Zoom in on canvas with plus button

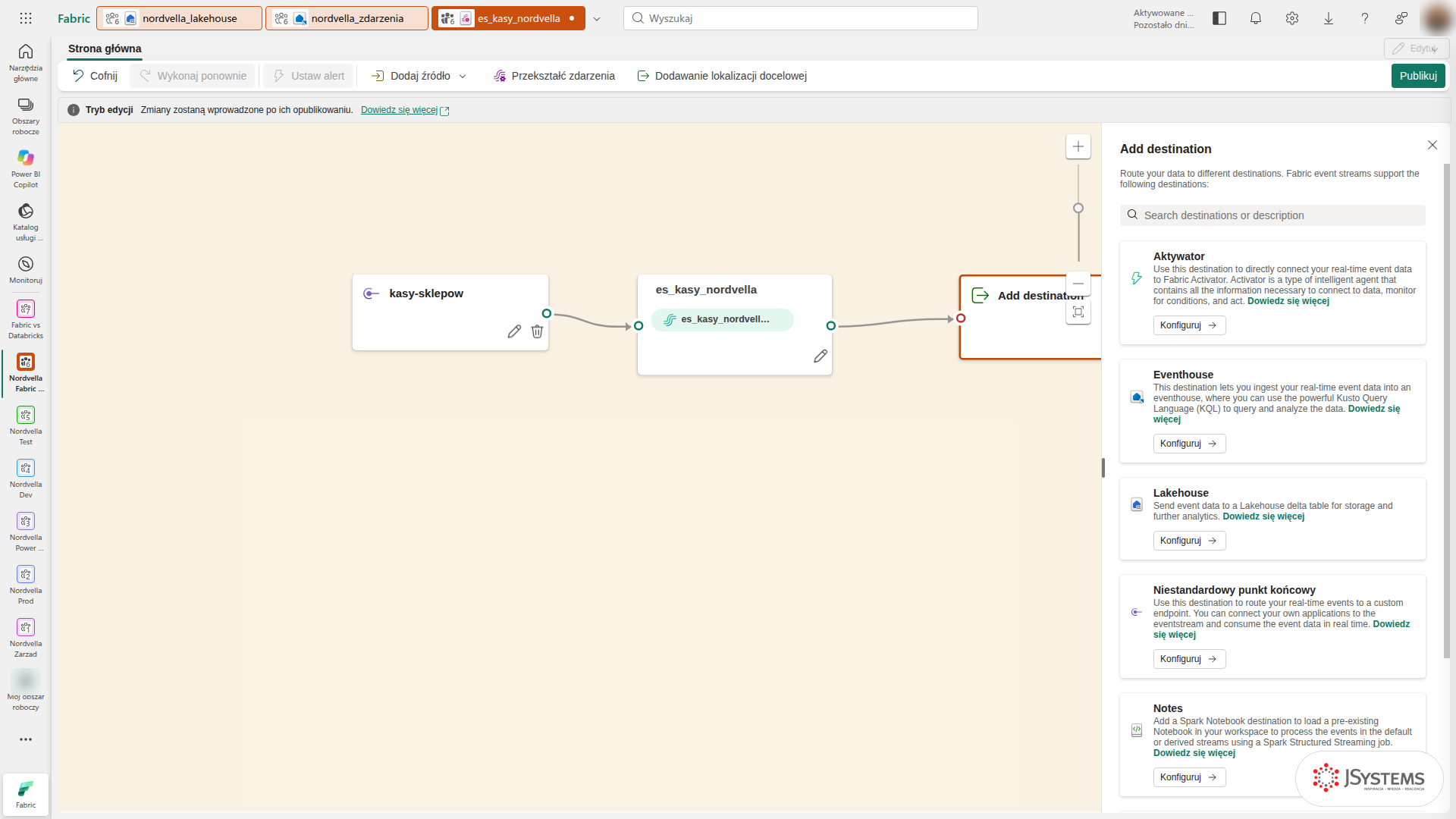pos(1078,146)
